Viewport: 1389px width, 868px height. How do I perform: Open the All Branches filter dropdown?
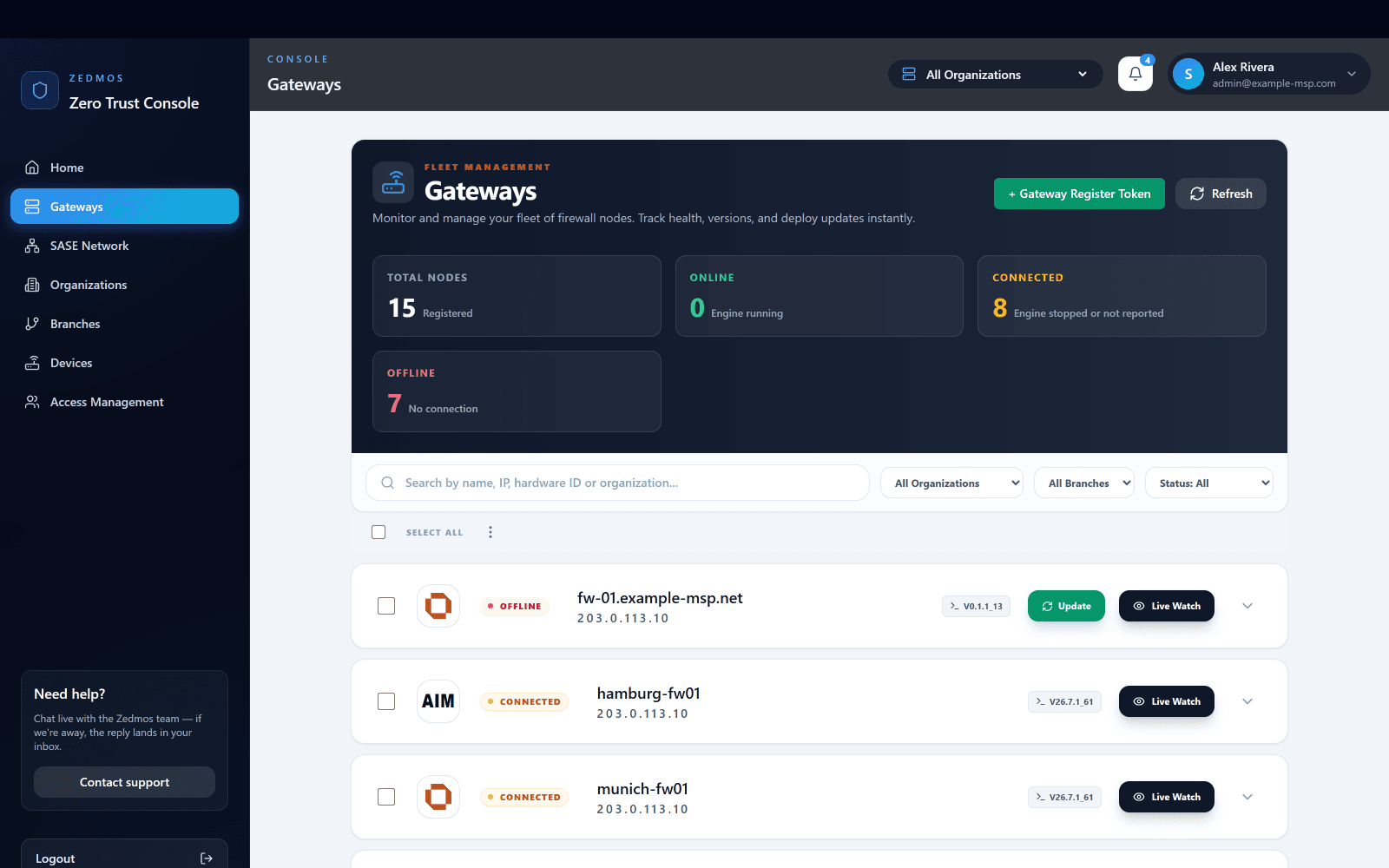click(x=1083, y=483)
